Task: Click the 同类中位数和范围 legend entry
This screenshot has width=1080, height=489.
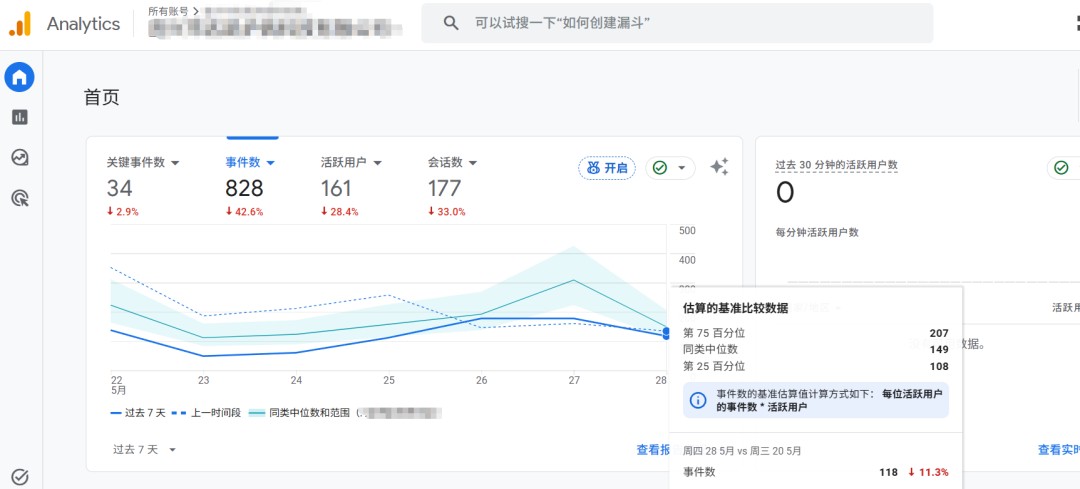Action: click(300, 413)
